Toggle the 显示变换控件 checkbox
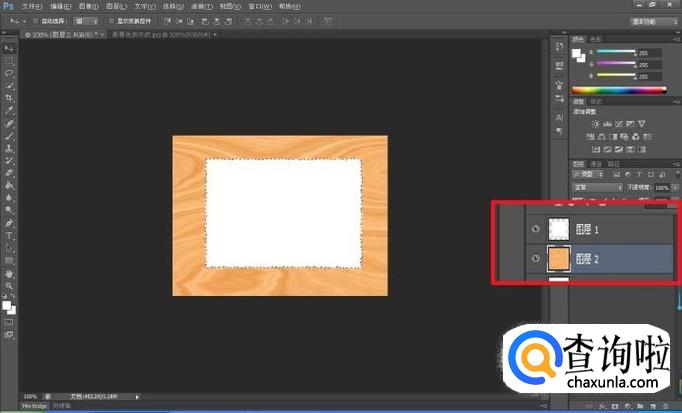Screen dimensions: 682x413 pos(110,20)
